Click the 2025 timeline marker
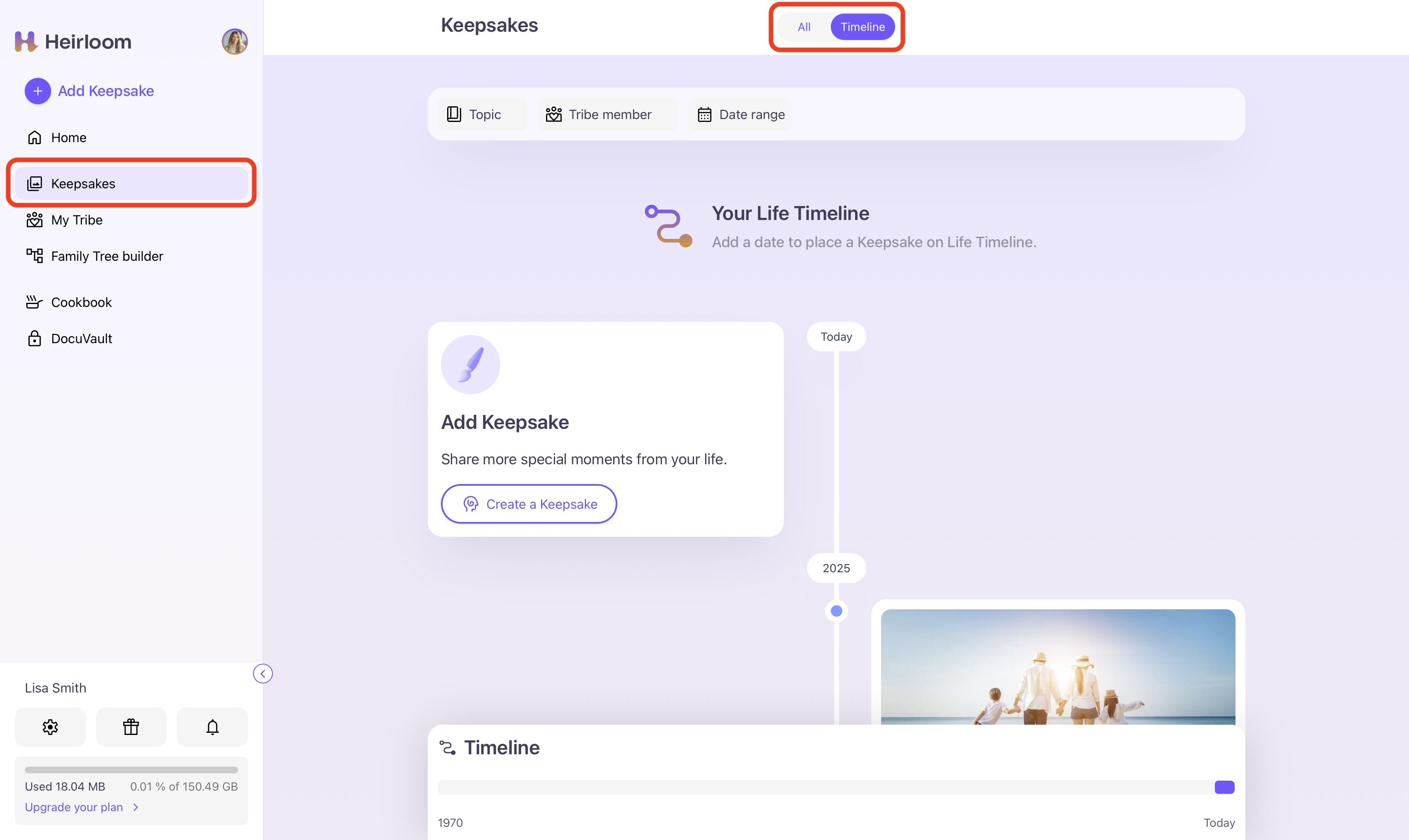Viewport: 1409px width, 840px height. tap(836, 568)
